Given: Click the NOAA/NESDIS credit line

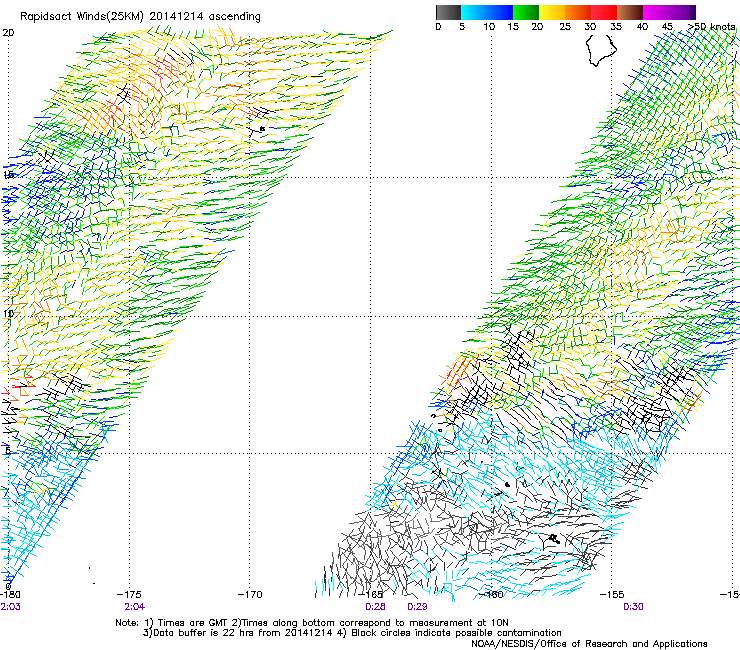Looking at the screenshot, I should [x=589, y=644].
